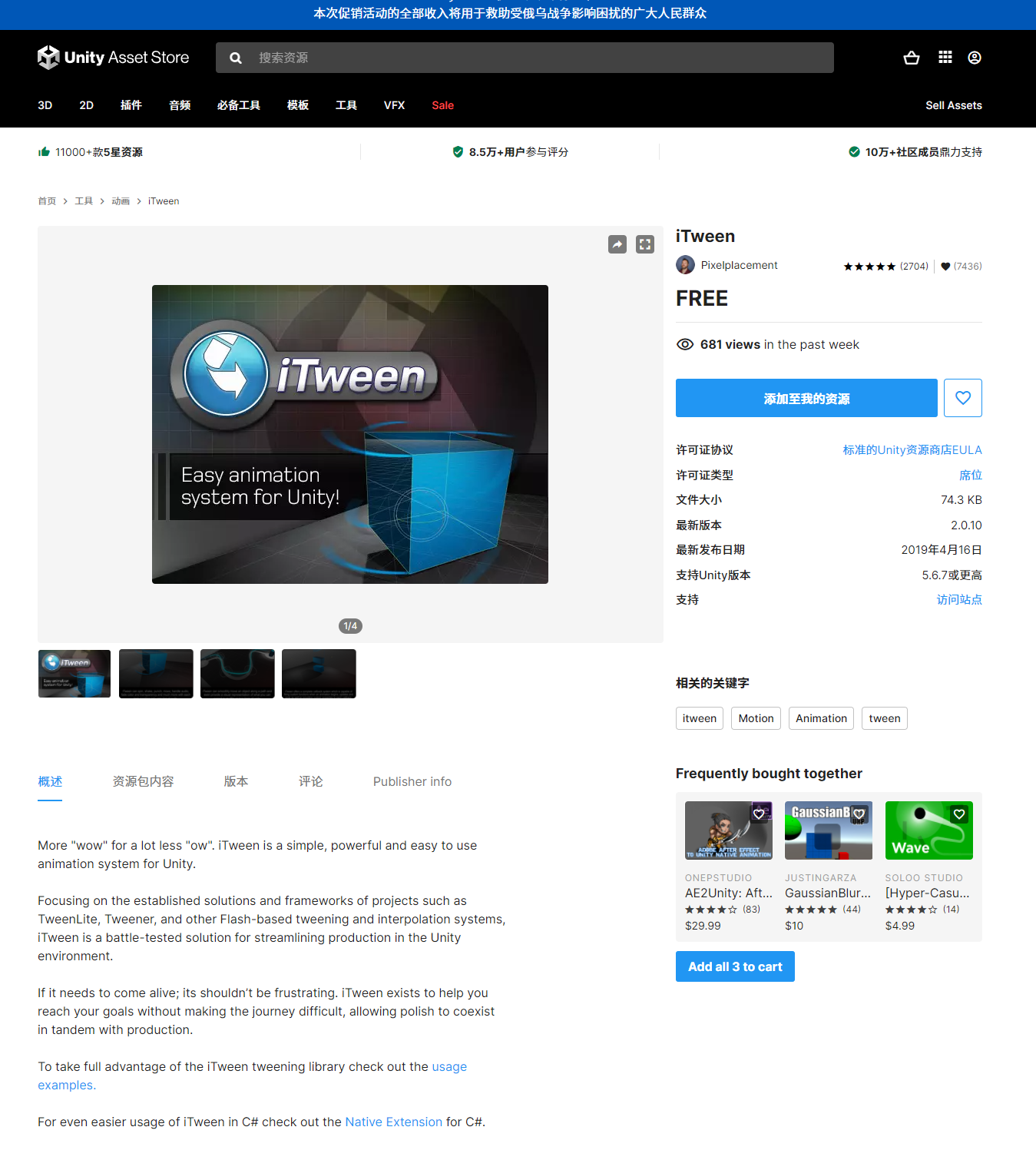Click the share icon above the product image

coord(617,244)
